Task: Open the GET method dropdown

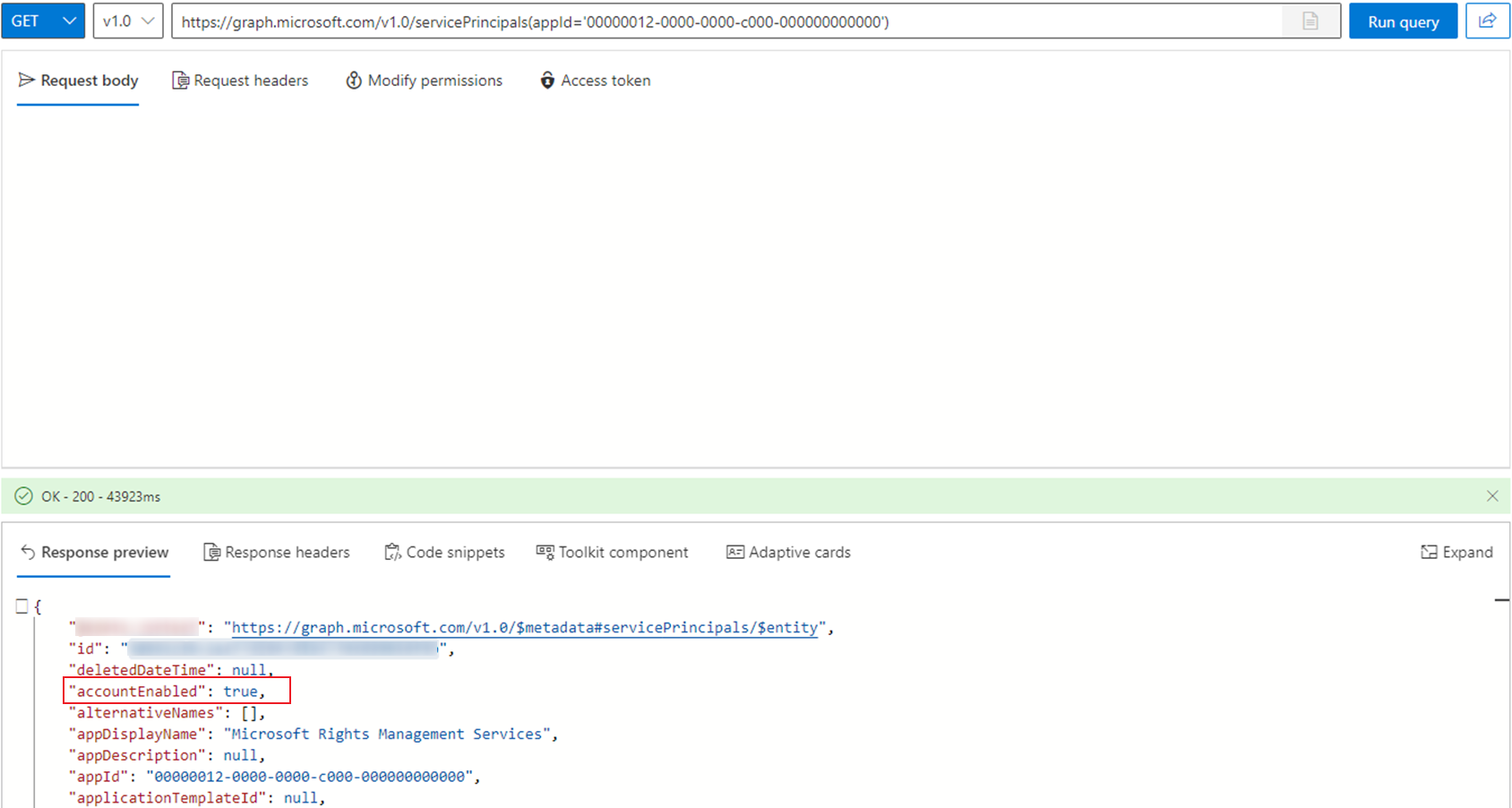Action: (x=43, y=21)
